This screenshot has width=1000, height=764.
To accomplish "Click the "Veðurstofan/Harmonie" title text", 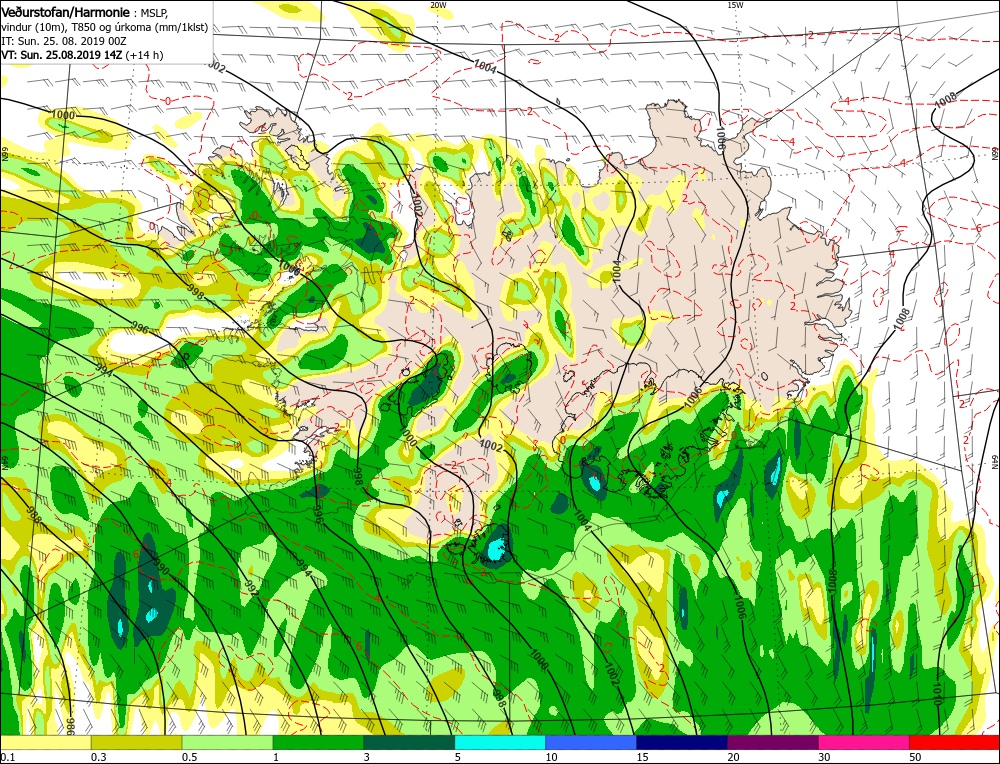I will [66, 13].
